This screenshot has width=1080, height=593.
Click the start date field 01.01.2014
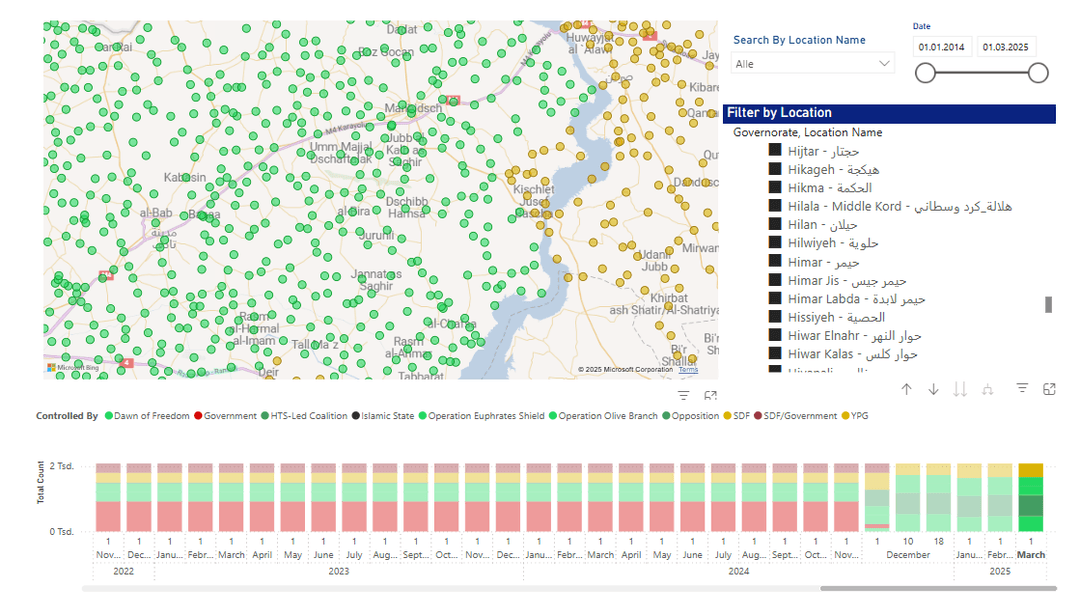coord(942,47)
